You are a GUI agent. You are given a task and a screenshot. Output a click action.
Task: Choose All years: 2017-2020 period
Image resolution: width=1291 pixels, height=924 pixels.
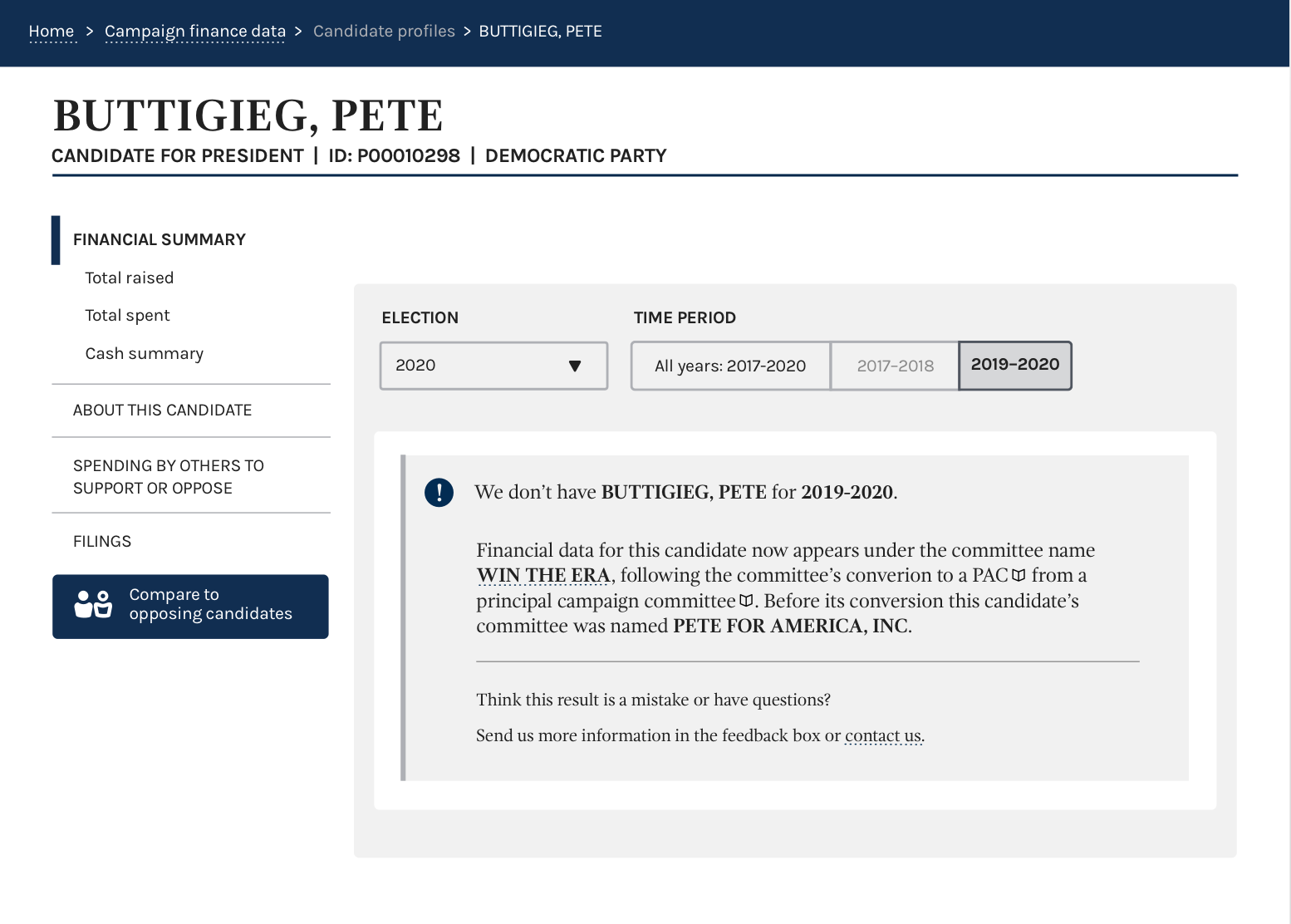point(730,366)
